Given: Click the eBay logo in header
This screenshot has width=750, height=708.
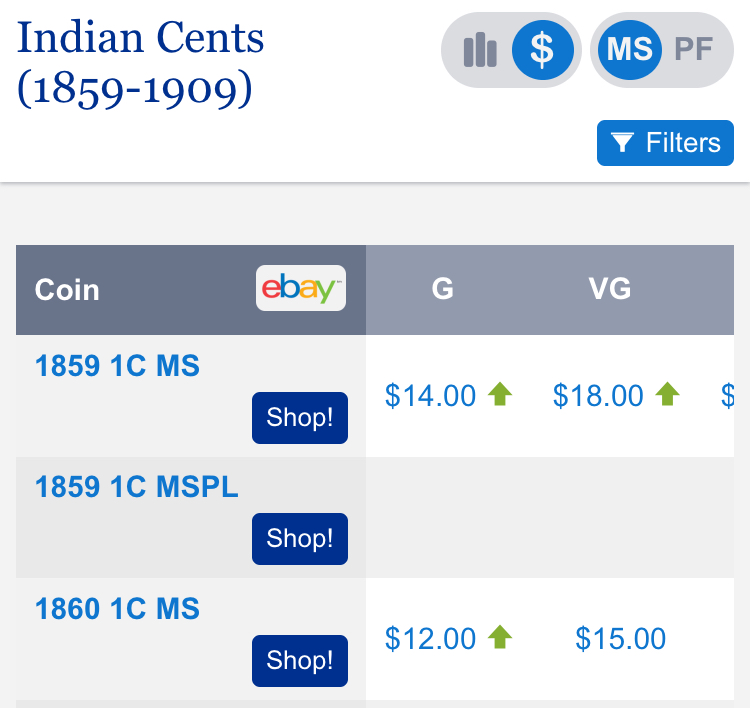Looking at the screenshot, I should [x=301, y=288].
